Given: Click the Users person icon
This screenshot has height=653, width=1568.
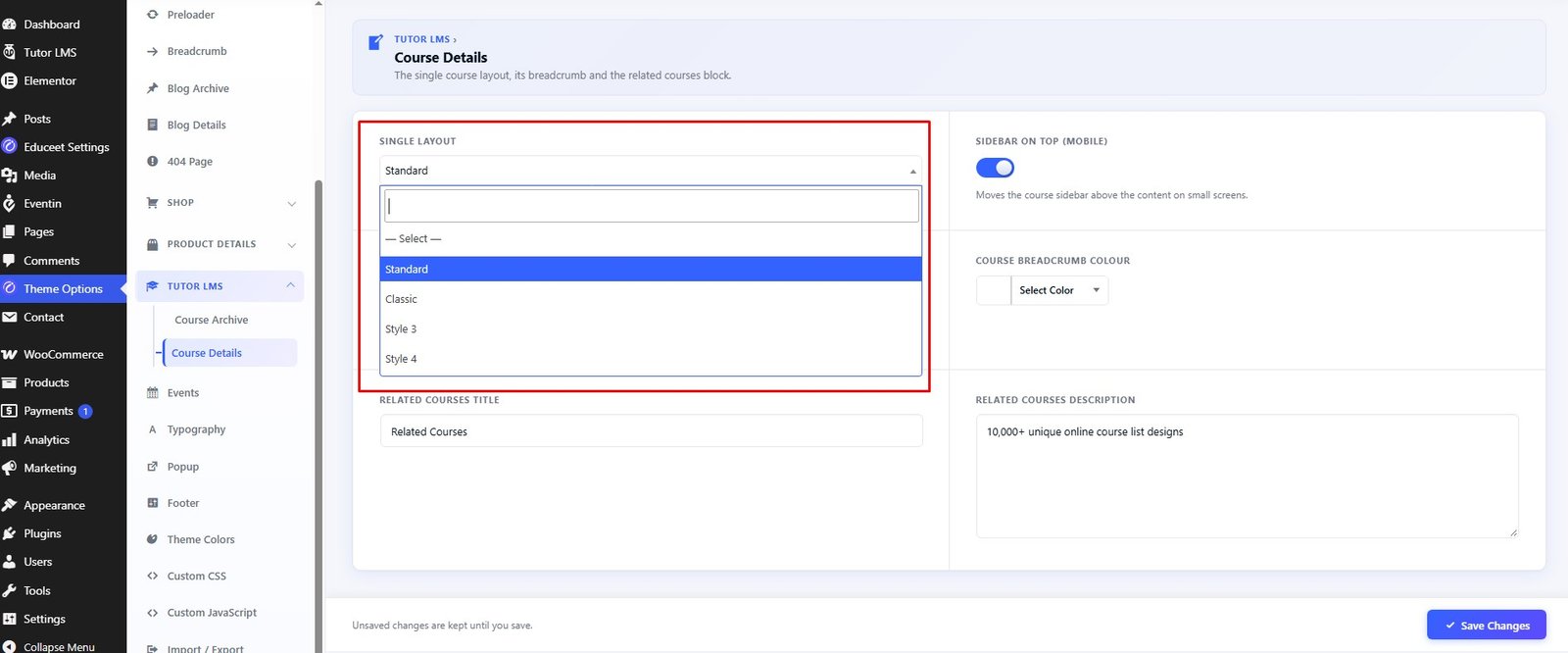Looking at the screenshot, I should click(x=10, y=563).
